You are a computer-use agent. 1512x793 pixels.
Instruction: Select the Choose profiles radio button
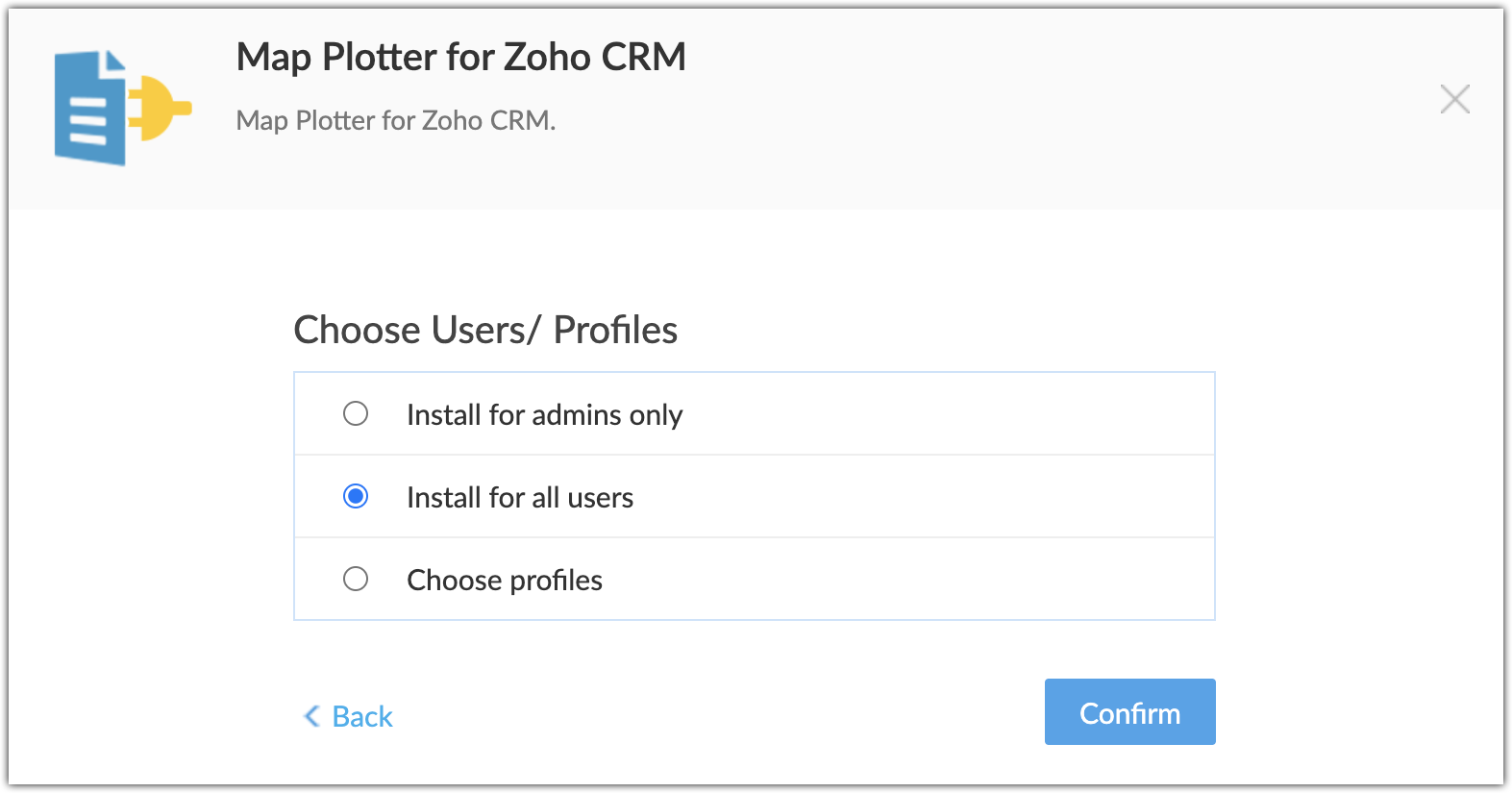[x=356, y=579]
